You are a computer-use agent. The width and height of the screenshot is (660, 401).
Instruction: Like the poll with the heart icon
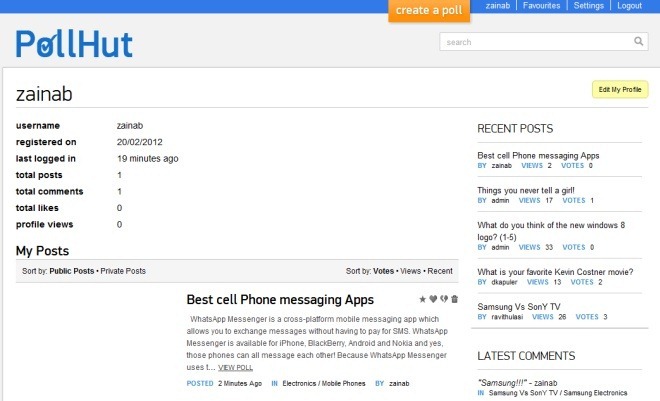pyautogui.click(x=433, y=299)
